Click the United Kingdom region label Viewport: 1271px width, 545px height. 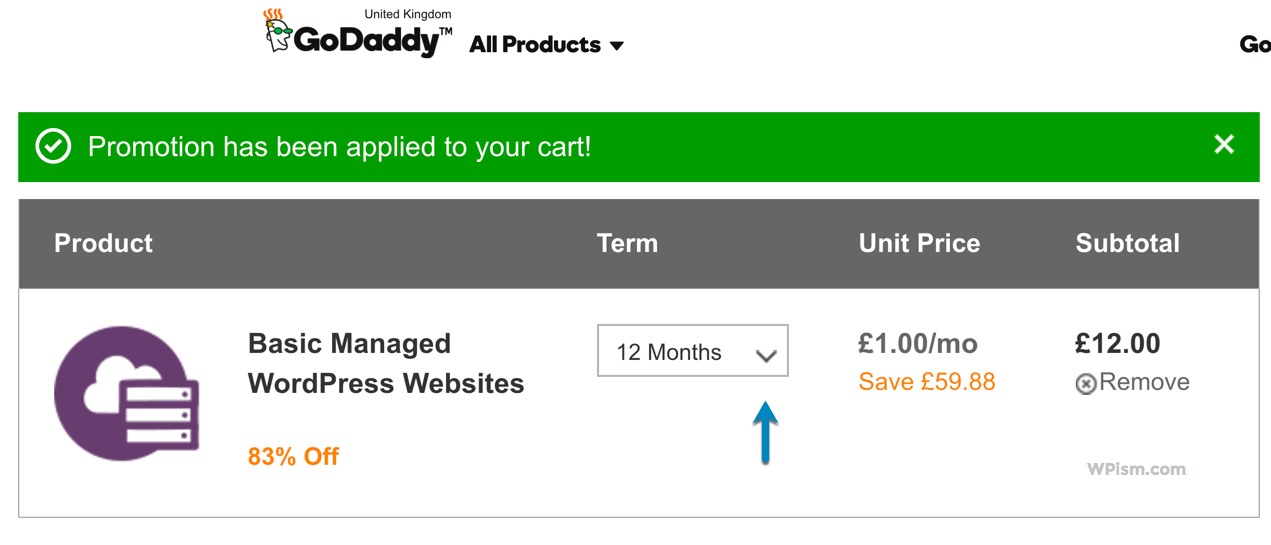407,14
